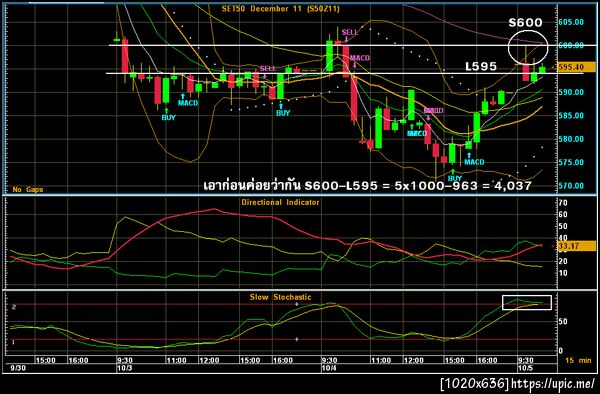Click the 9:30 time label above 10/5
This screenshot has width=600, height=394.
526,361
